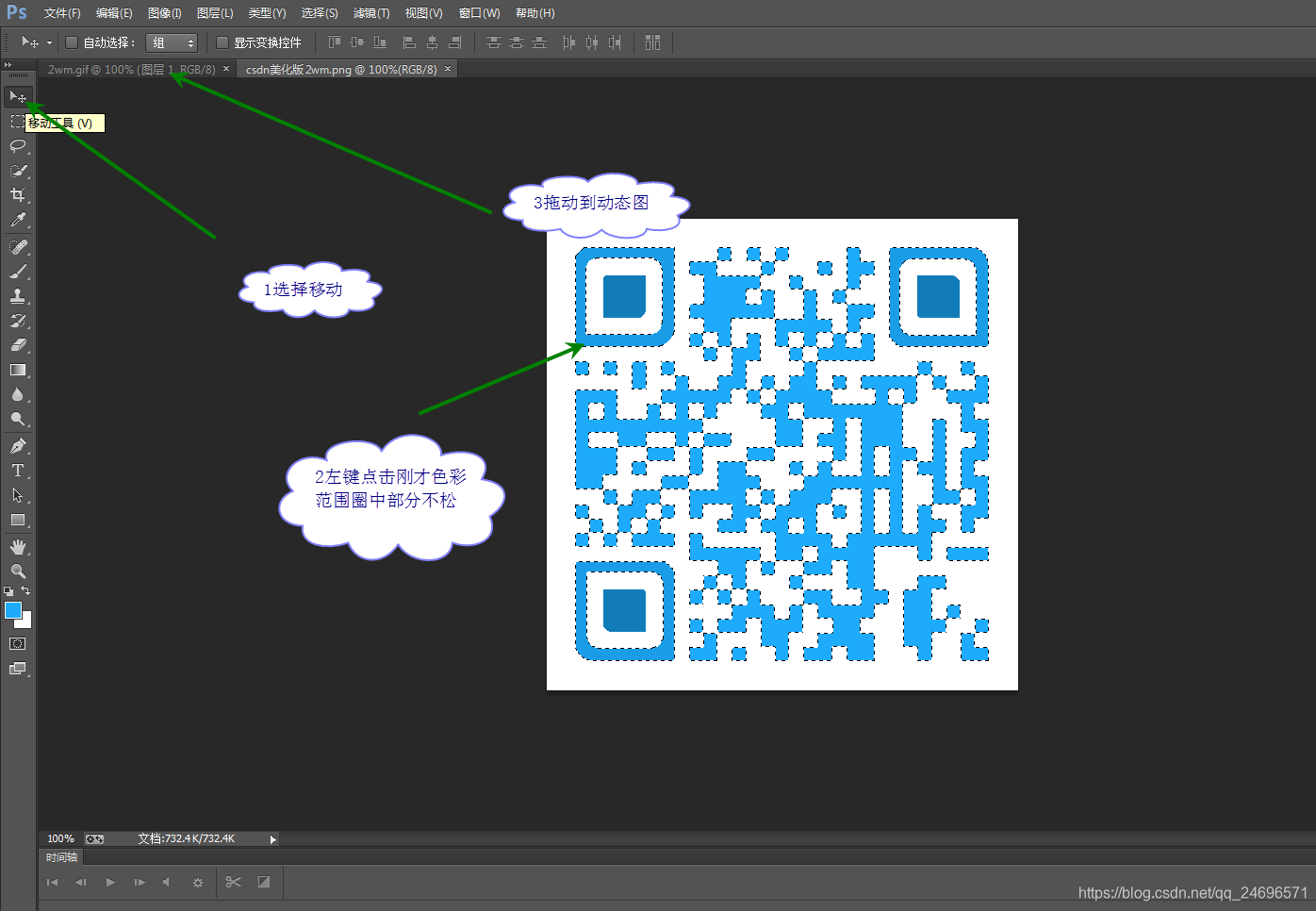Distribute horizontal centers in options bar

click(591, 42)
